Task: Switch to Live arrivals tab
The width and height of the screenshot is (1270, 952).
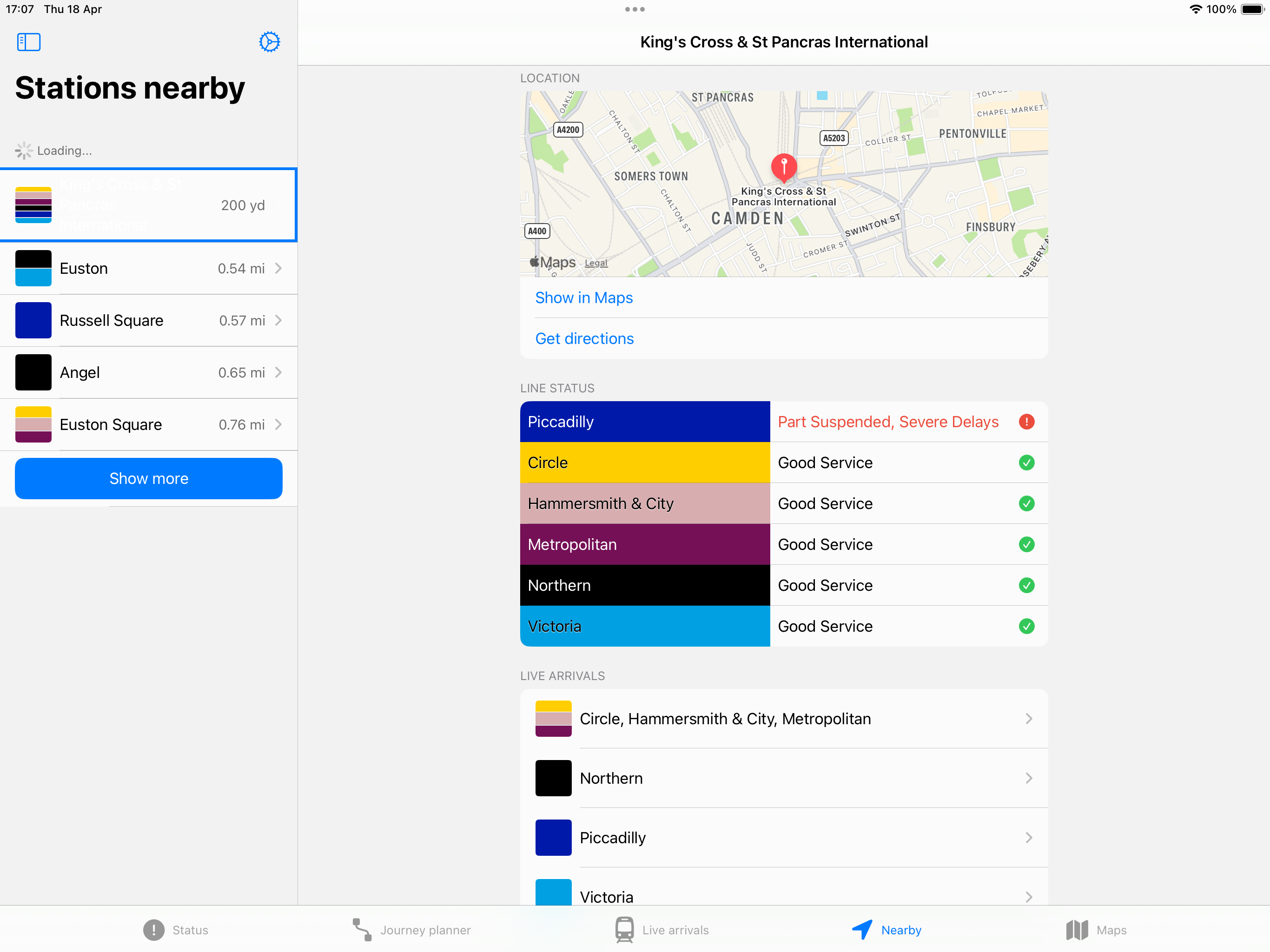Action: (x=661, y=930)
